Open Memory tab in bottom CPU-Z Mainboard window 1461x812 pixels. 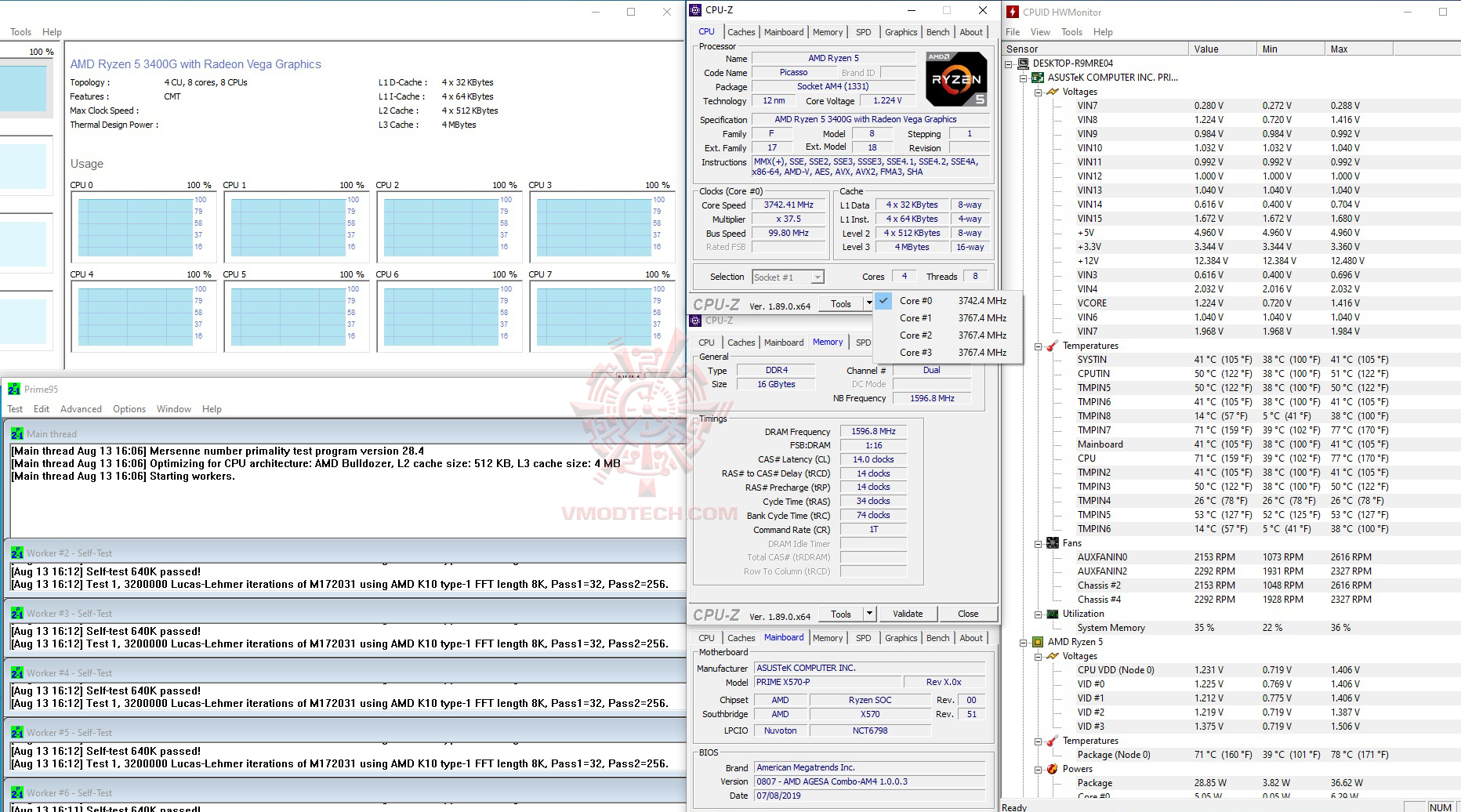(828, 638)
